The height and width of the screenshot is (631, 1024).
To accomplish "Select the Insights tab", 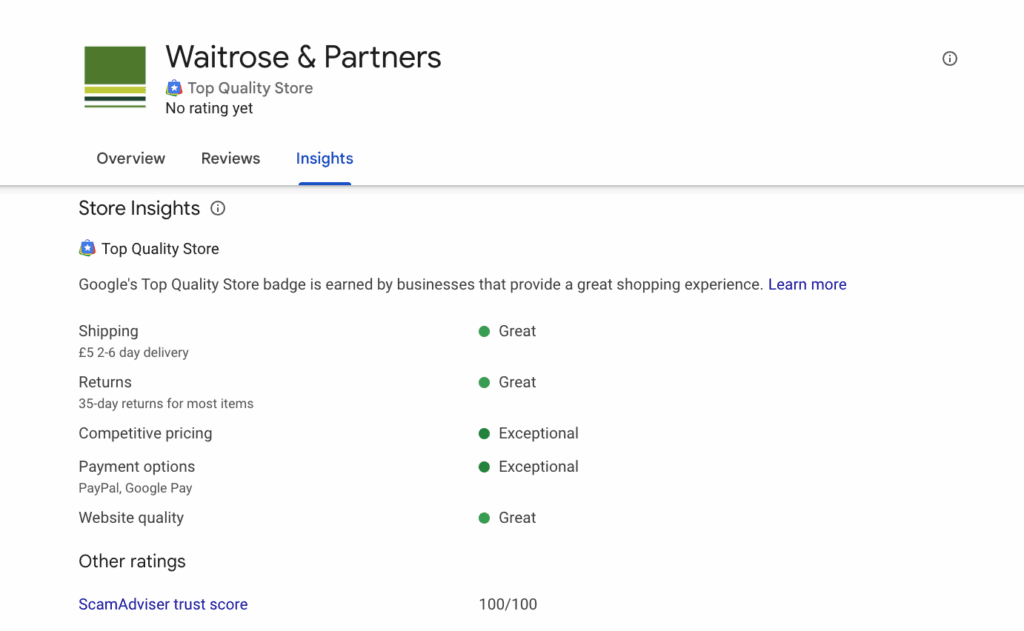I will click(x=325, y=158).
